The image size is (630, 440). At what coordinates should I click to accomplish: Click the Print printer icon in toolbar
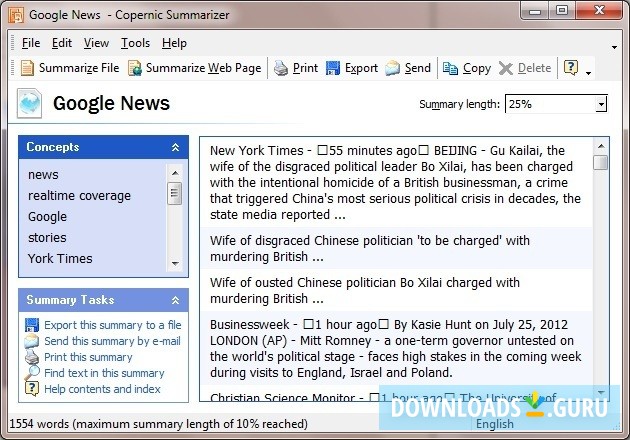[x=281, y=68]
